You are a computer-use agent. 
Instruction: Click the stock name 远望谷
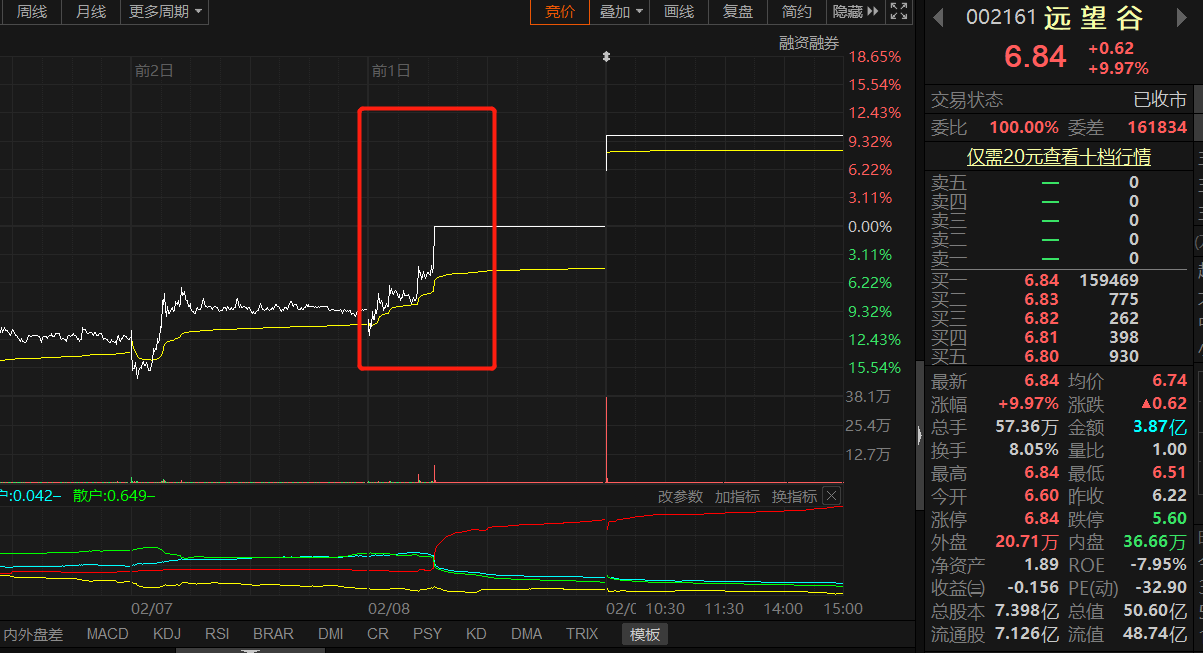pyautogui.click(x=1094, y=18)
